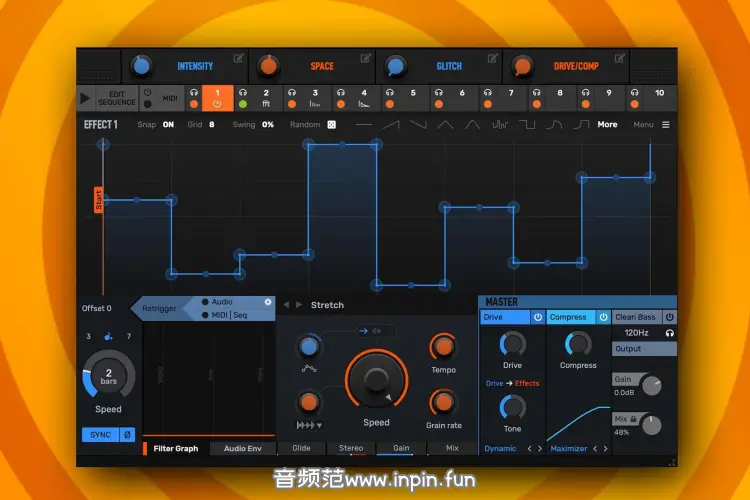Screen dimensions: 750x500
Task: Select previous Dynamic drive type
Action: tap(529, 448)
